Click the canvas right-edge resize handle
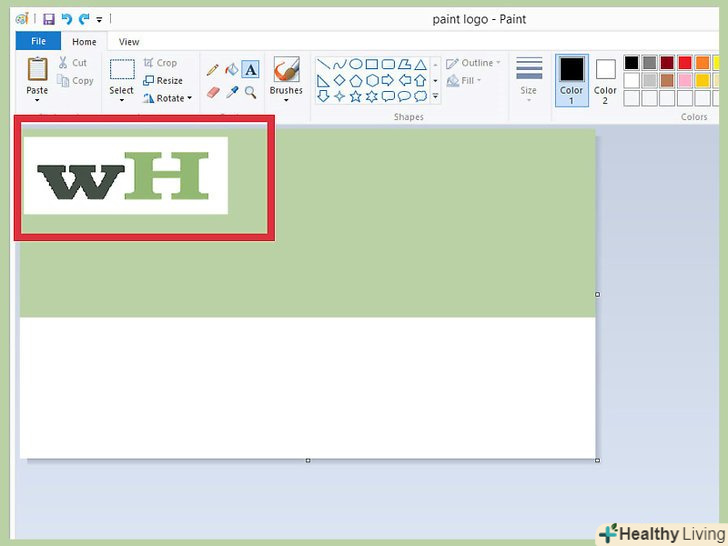Screen dimensions: 728x546 click(598, 294)
